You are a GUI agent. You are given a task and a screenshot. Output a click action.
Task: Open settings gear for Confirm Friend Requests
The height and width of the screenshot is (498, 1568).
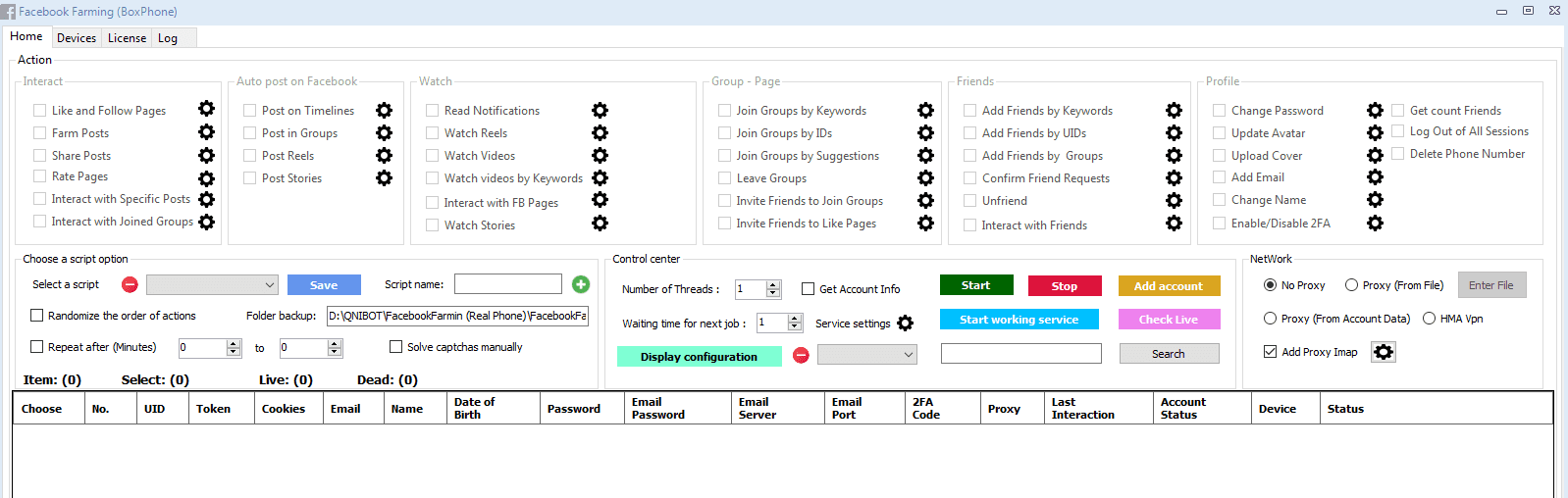(x=1174, y=177)
